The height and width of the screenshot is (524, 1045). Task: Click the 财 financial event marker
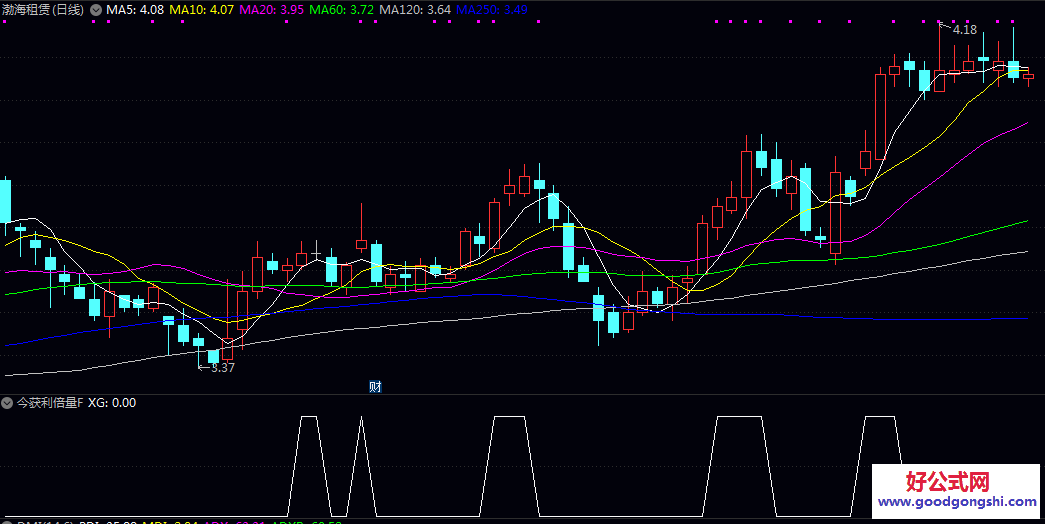tap(376, 387)
